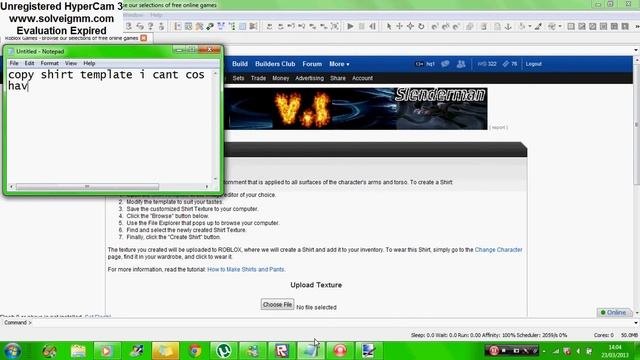
Task: Click inside the Notepad text area
Action: tap(109, 127)
